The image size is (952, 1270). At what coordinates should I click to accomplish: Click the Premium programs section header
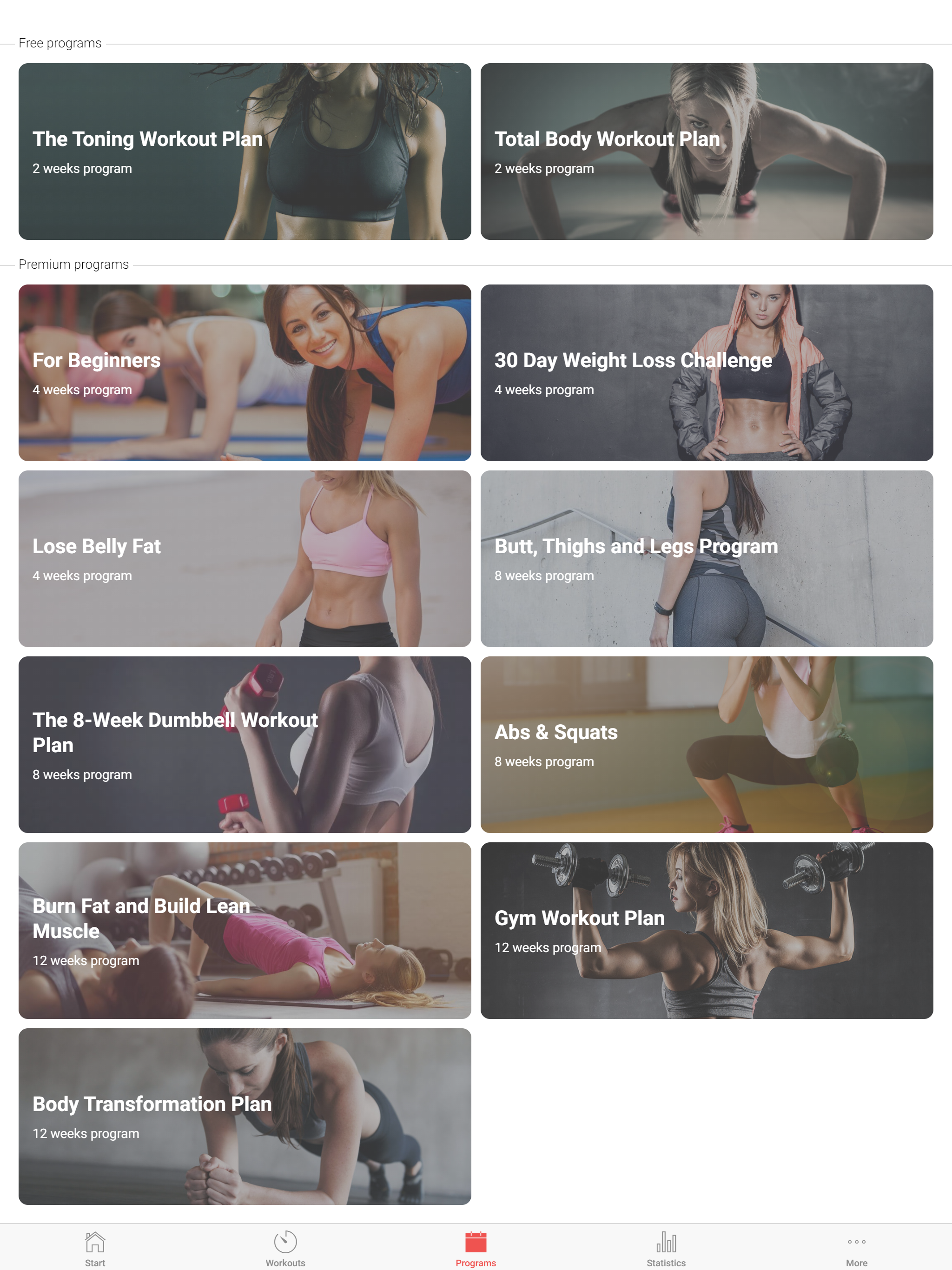pos(73,264)
